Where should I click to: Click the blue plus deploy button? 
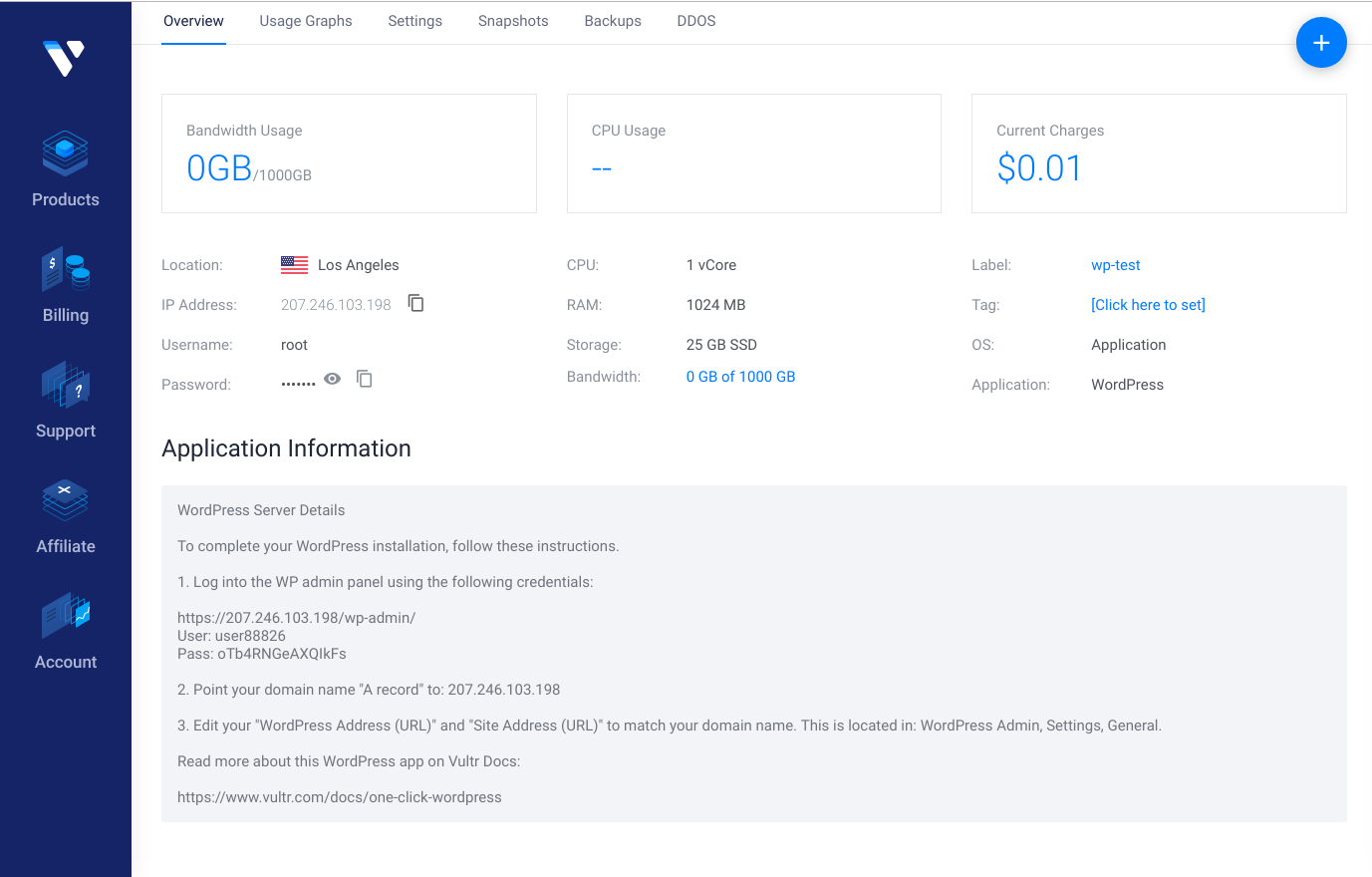tap(1321, 43)
